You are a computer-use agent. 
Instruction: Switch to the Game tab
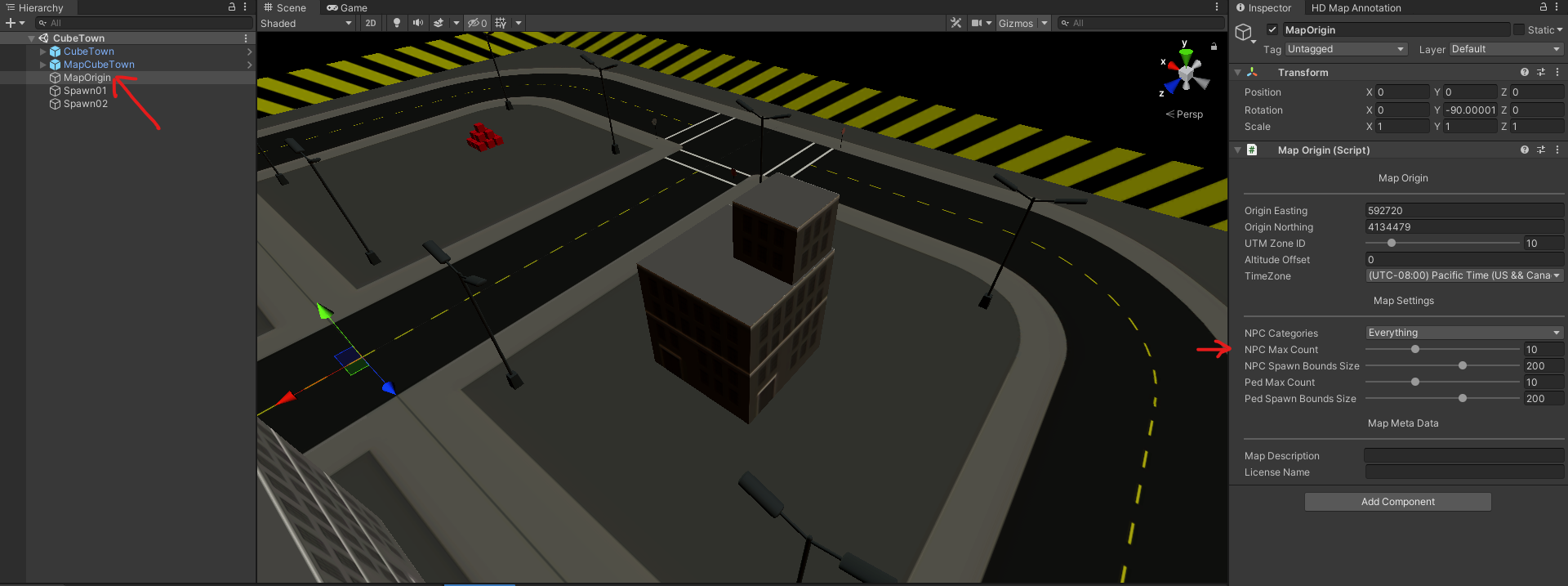pos(347,7)
